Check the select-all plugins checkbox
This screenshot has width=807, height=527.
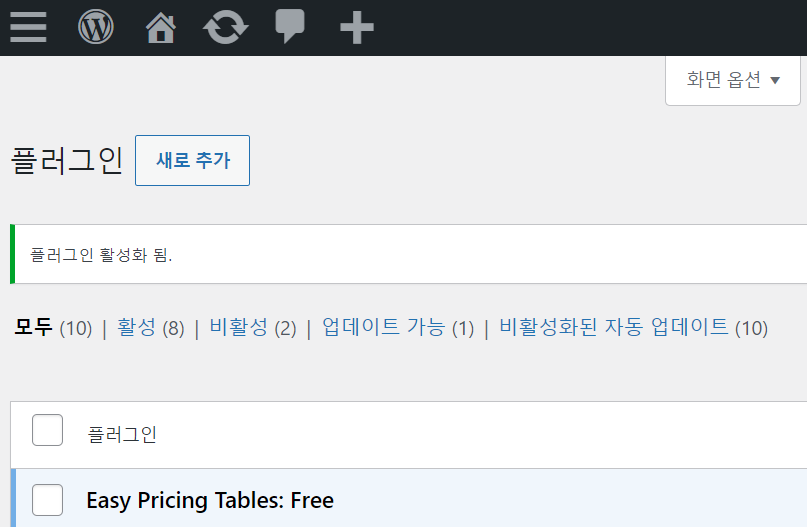47,430
